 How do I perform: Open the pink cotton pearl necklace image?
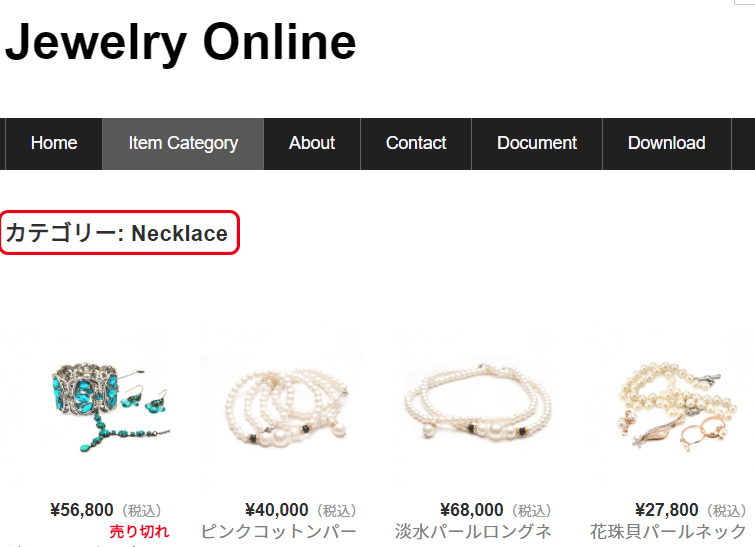click(283, 407)
